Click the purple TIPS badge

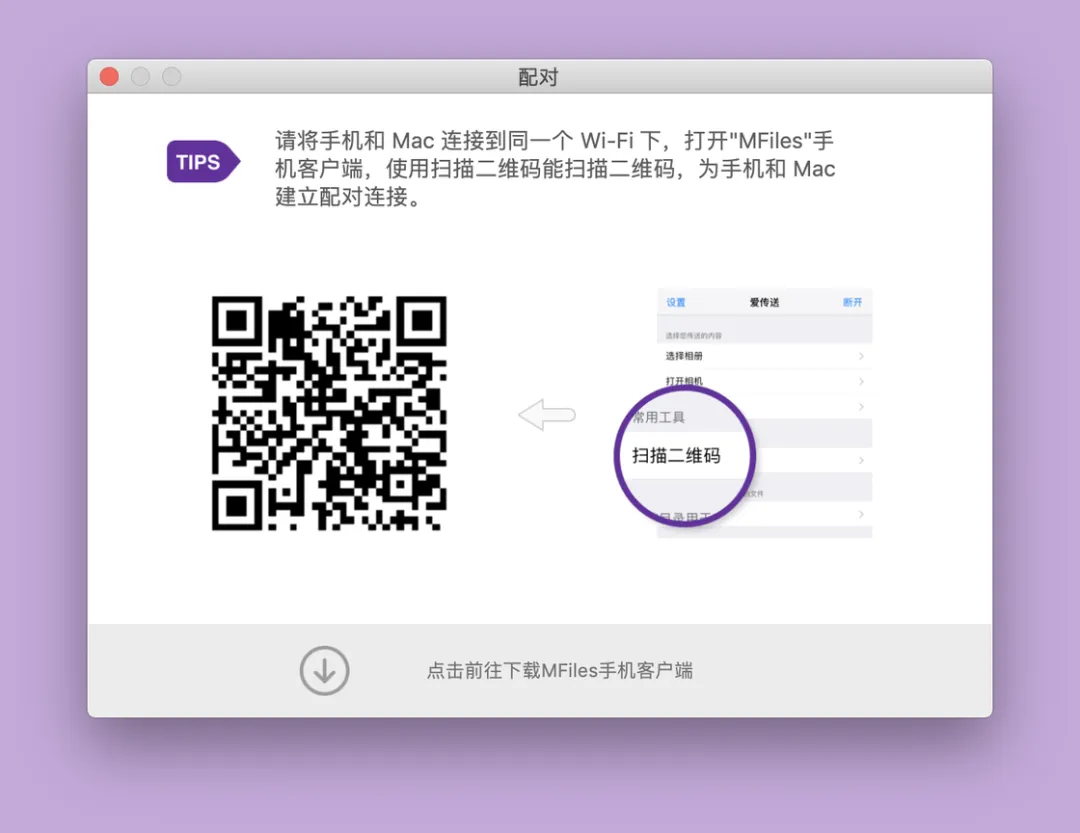(203, 162)
